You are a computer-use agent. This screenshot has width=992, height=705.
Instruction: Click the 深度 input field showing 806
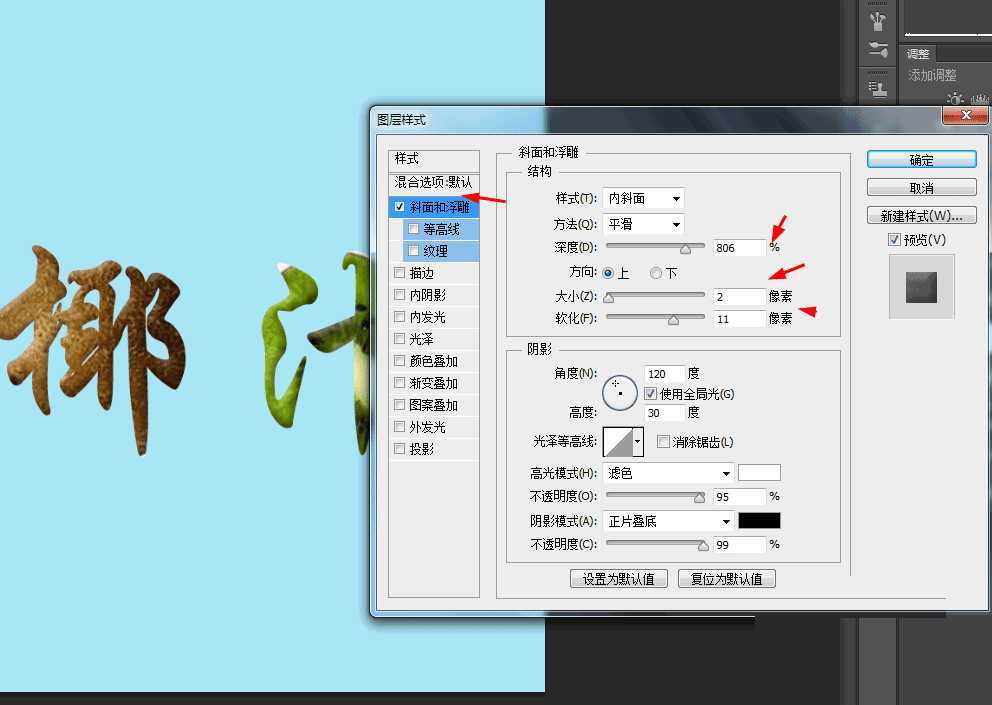tap(739, 247)
